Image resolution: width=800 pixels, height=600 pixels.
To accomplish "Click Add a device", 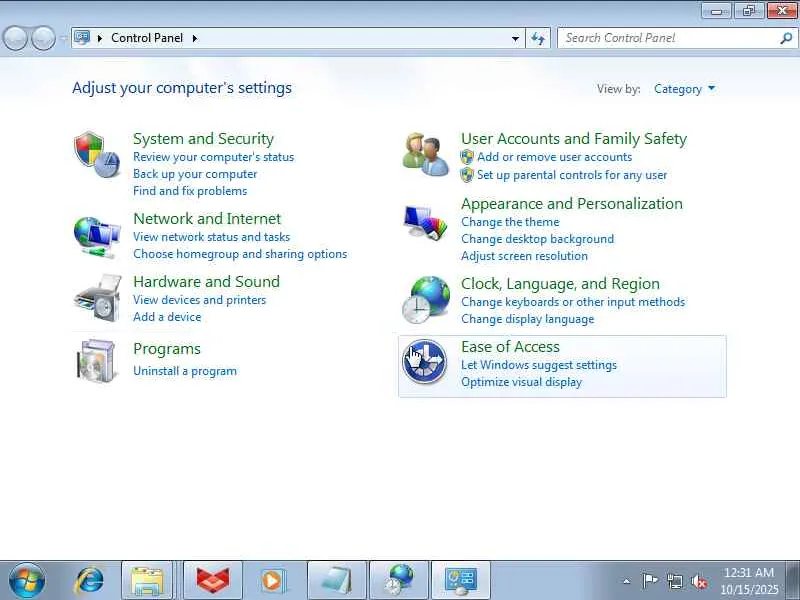I will click(167, 316).
